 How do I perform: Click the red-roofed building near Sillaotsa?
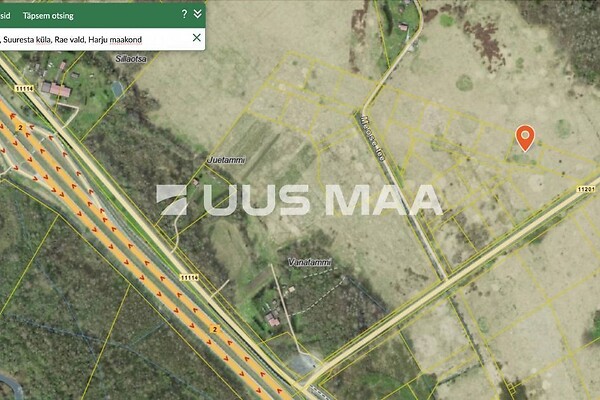(x=59, y=90)
